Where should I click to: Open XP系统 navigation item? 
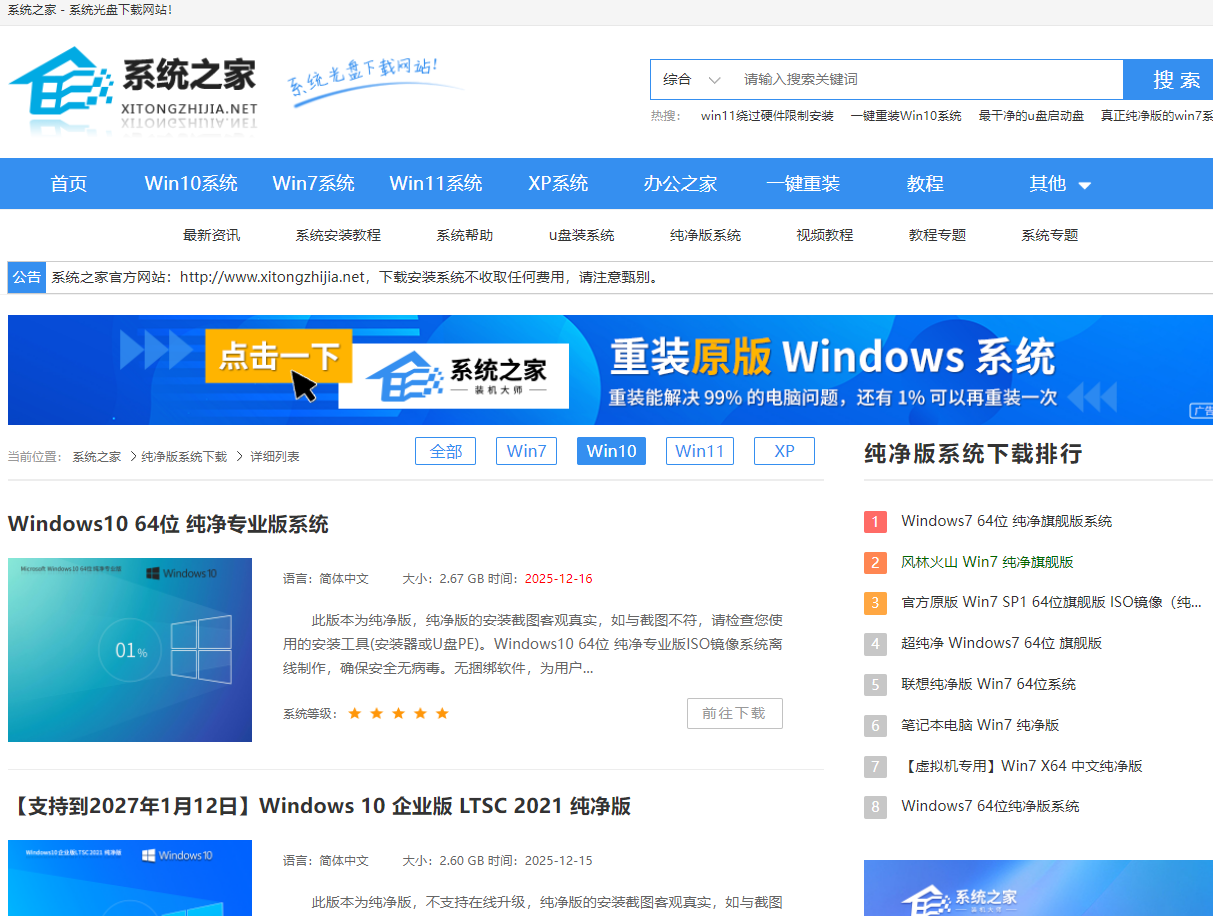point(558,183)
